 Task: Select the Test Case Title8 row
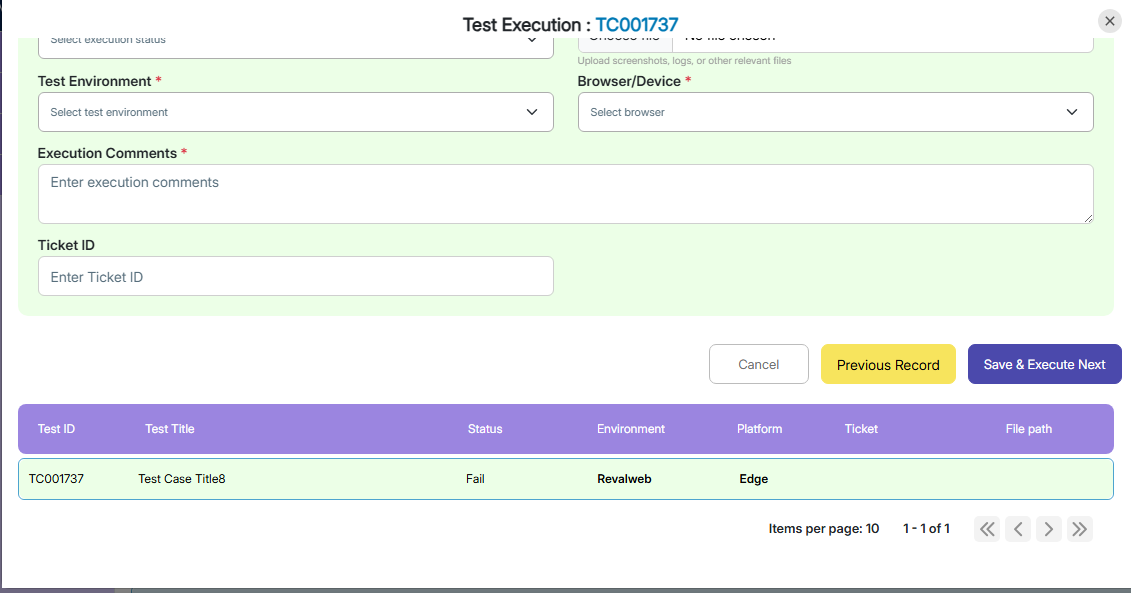click(x=181, y=479)
